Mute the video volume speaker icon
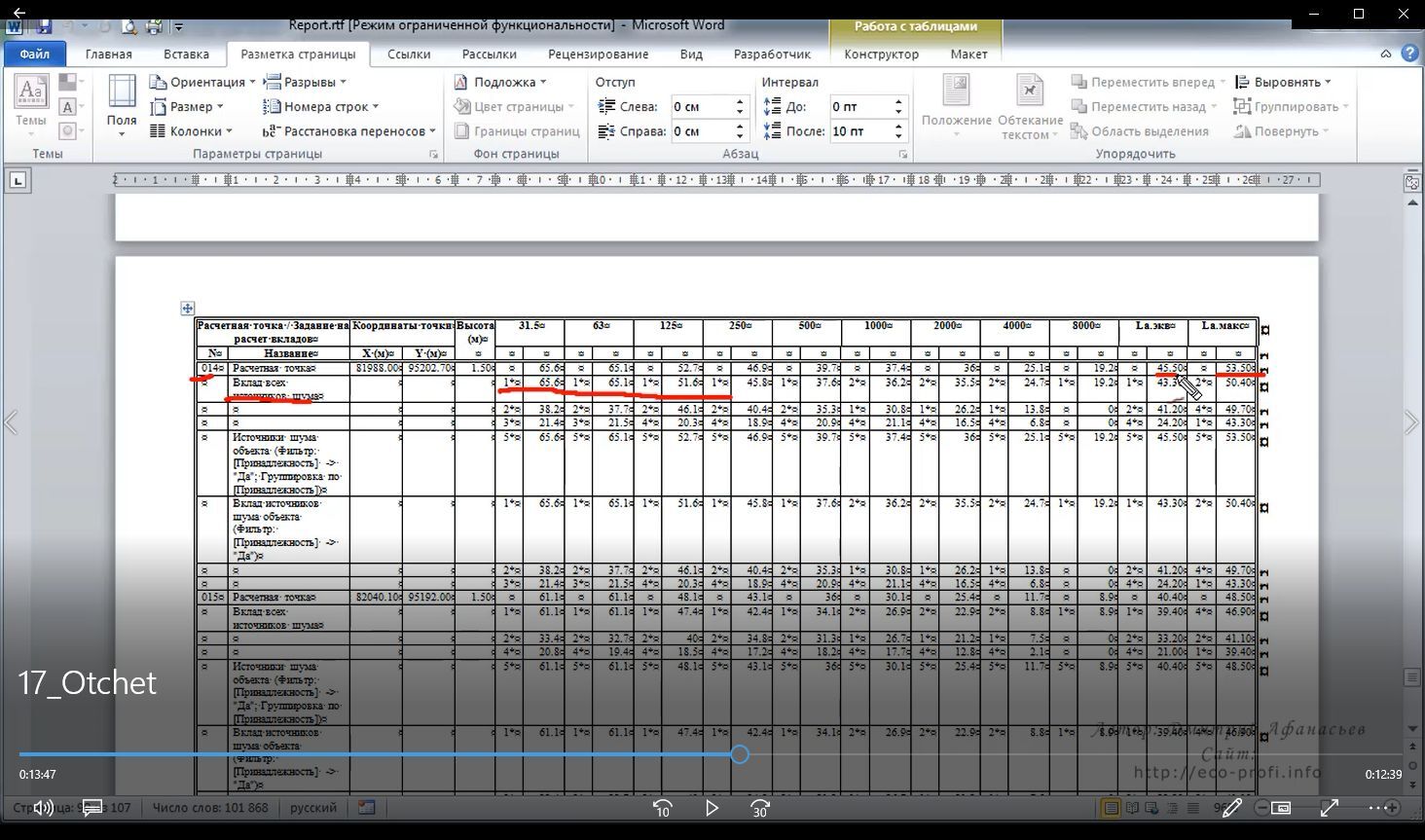The height and width of the screenshot is (840, 1425). [43, 808]
